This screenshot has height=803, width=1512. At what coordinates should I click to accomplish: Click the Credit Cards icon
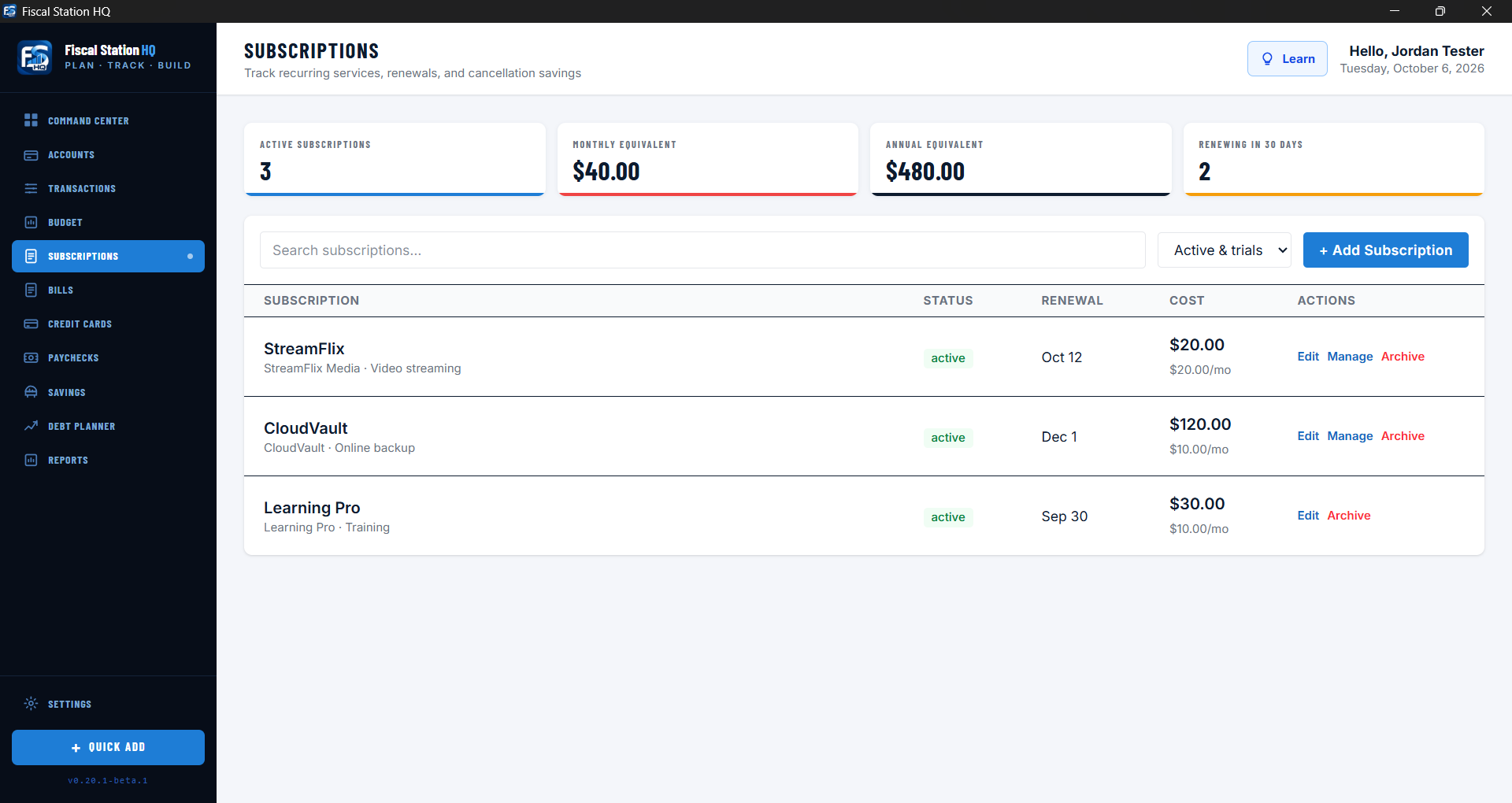click(x=31, y=324)
